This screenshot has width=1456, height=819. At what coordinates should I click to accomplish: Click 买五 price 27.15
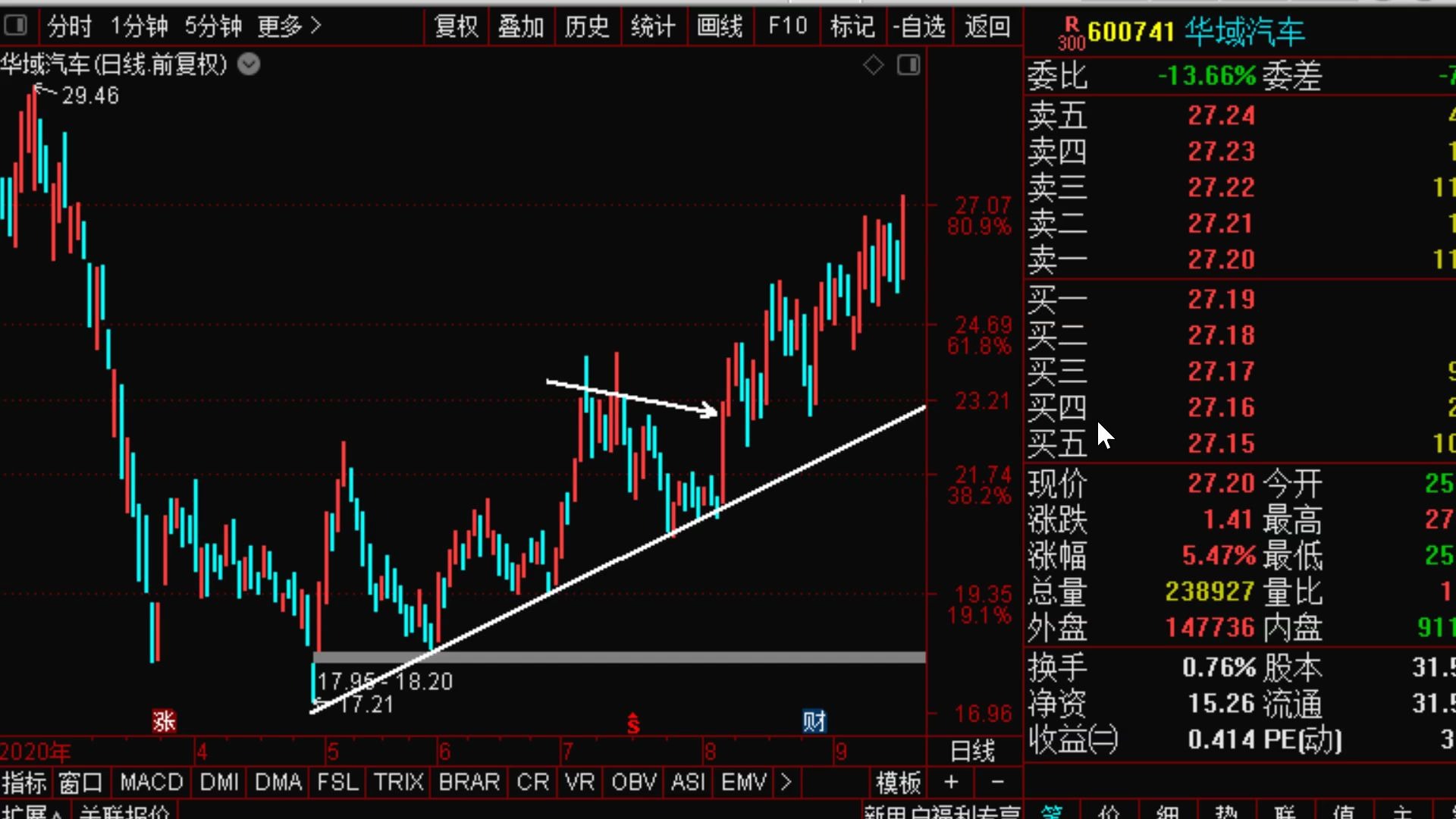1221,444
